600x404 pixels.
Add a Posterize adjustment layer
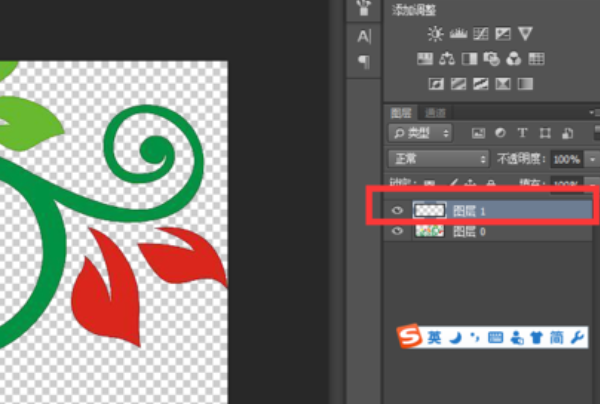[x=458, y=84]
